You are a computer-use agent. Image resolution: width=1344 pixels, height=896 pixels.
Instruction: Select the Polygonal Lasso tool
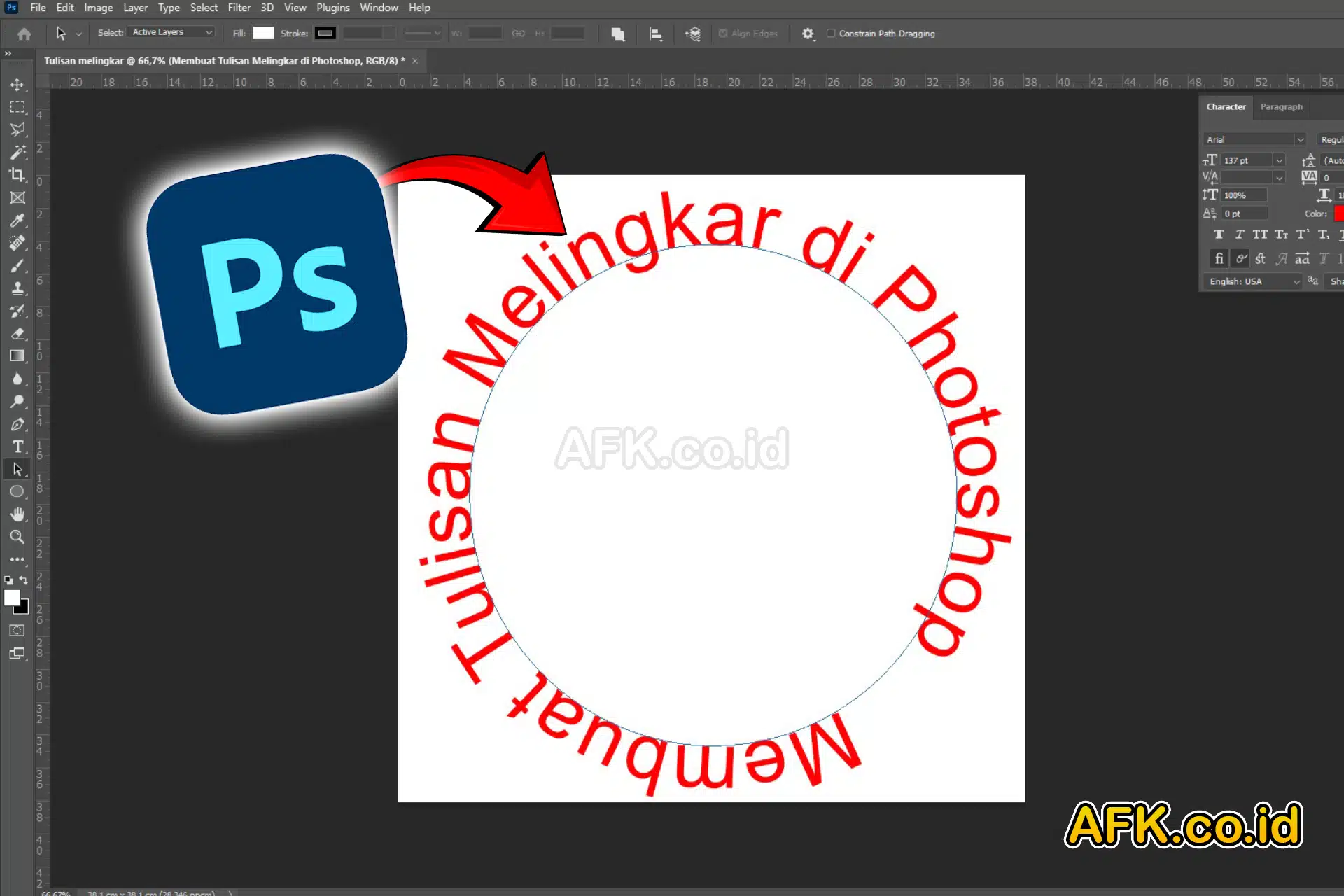[17, 129]
